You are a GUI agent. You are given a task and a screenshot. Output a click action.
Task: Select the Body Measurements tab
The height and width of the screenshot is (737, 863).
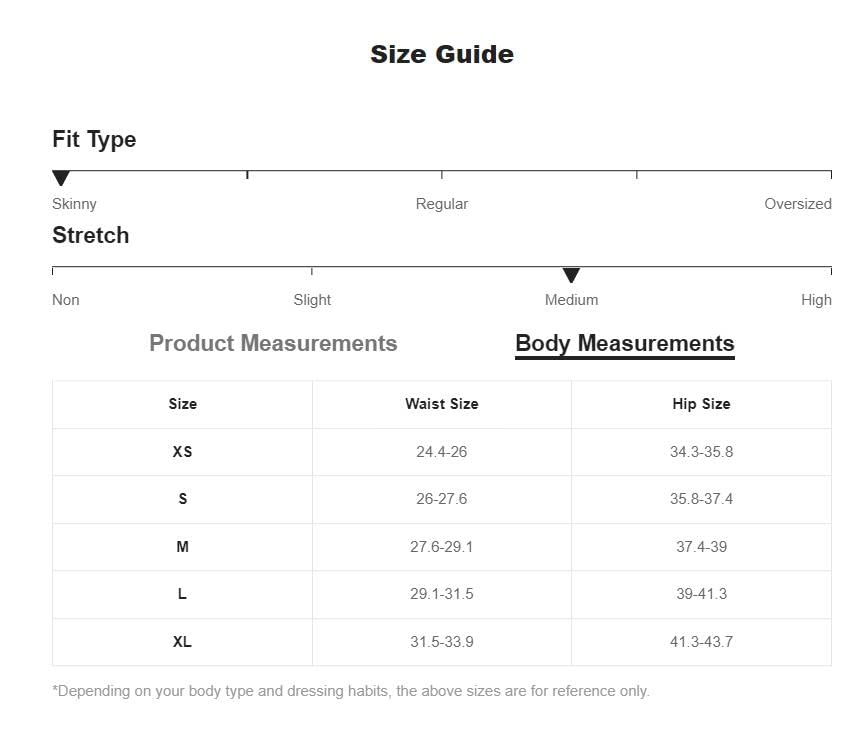(625, 344)
